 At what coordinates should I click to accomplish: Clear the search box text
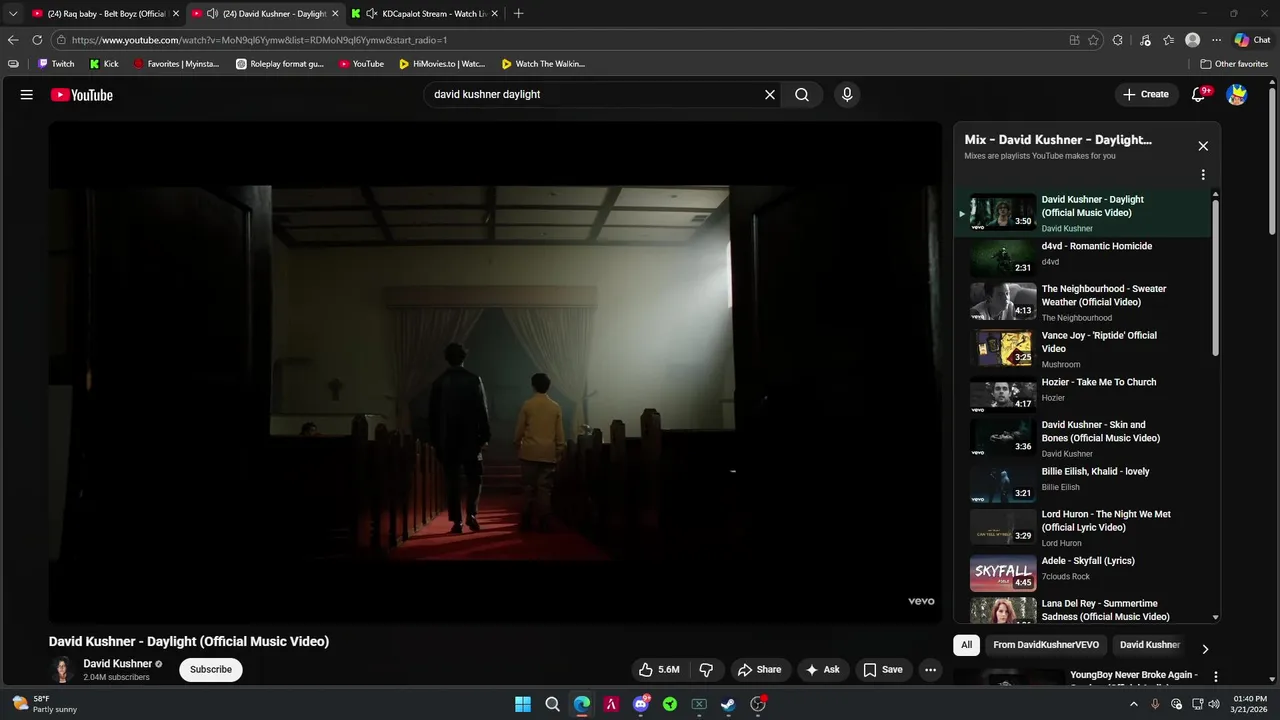pyautogui.click(x=770, y=95)
